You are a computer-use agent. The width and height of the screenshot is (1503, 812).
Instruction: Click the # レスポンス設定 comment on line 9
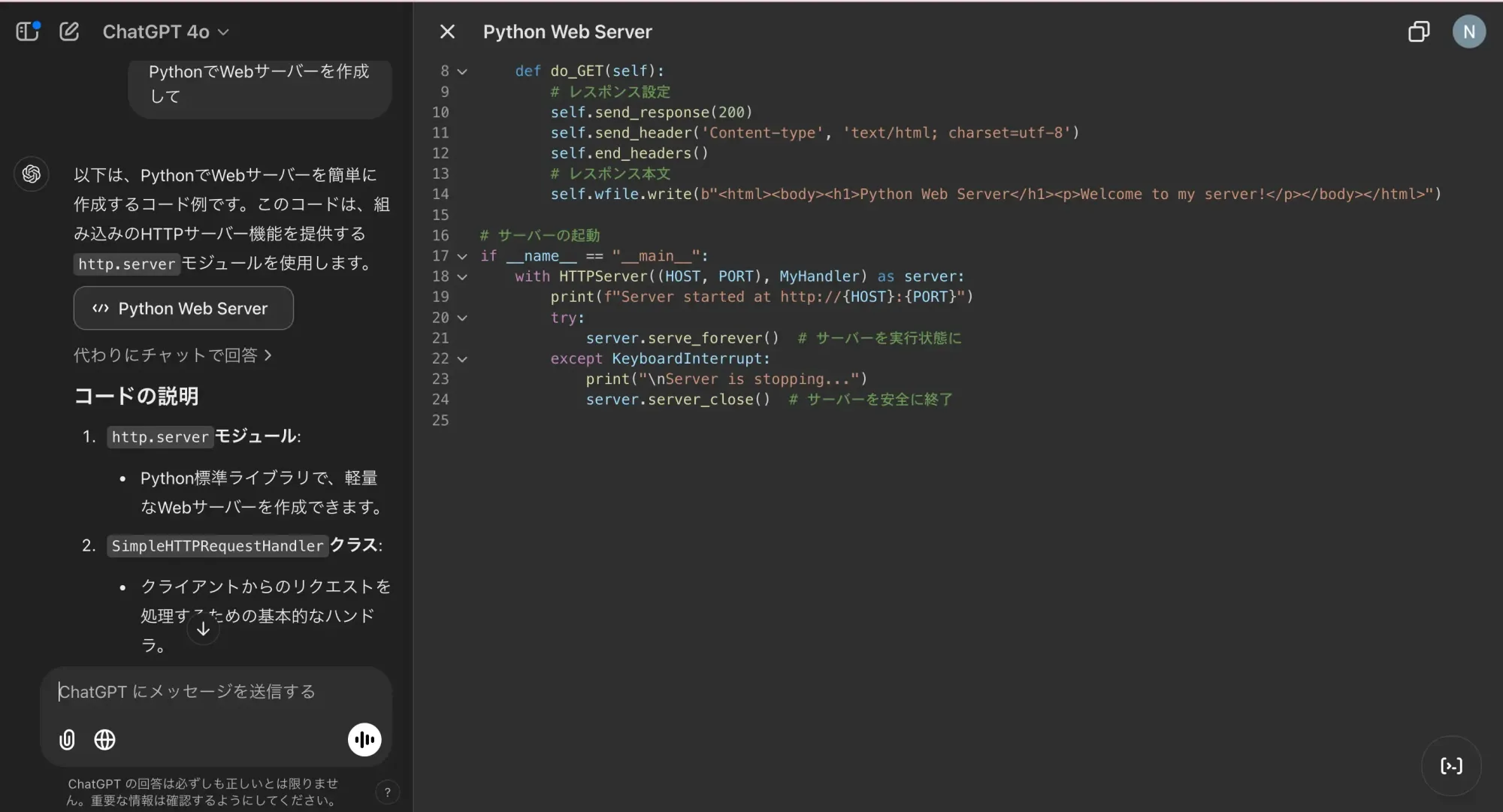point(610,92)
